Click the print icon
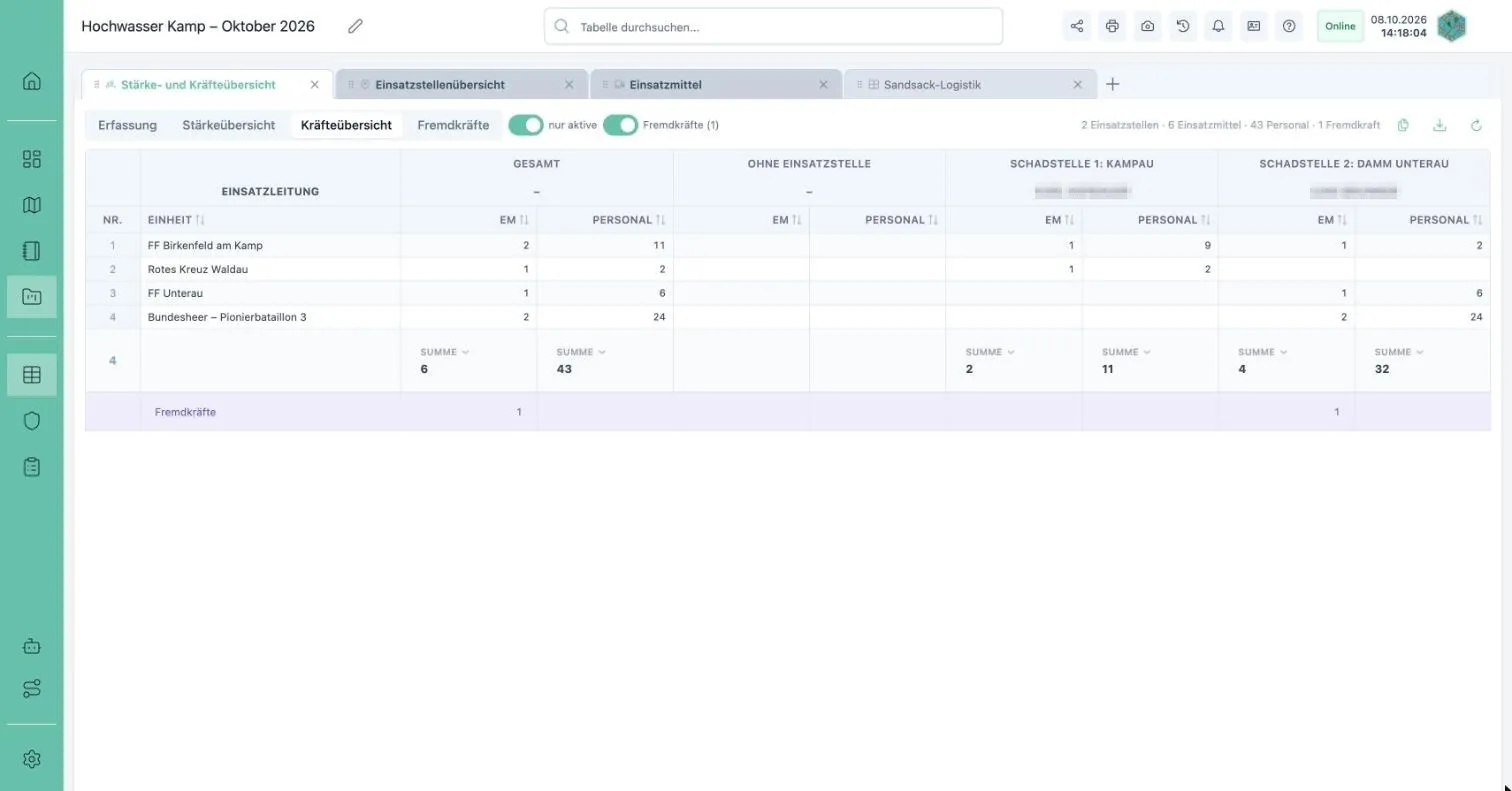The height and width of the screenshot is (791, 1512). coord(1112,26)
